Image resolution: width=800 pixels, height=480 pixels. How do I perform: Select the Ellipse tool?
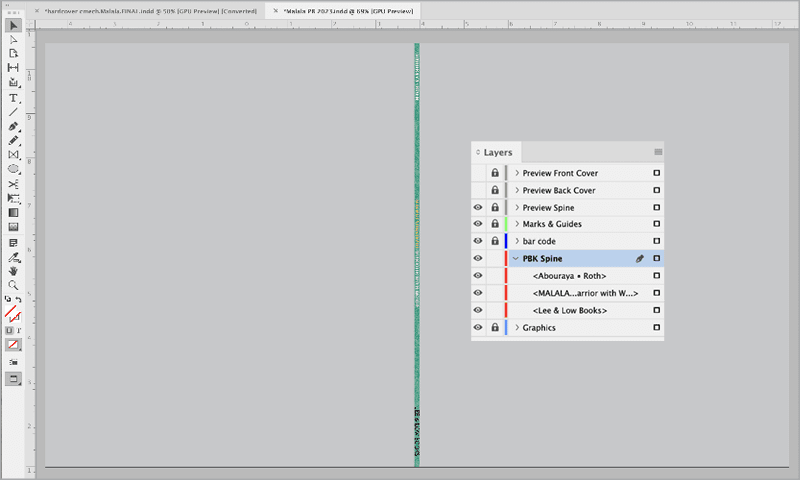[14, 169]
